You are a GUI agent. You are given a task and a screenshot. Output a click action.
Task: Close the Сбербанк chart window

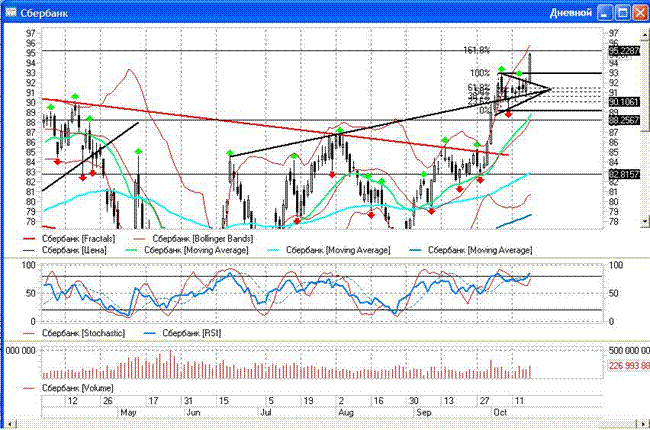coord(640,13)
